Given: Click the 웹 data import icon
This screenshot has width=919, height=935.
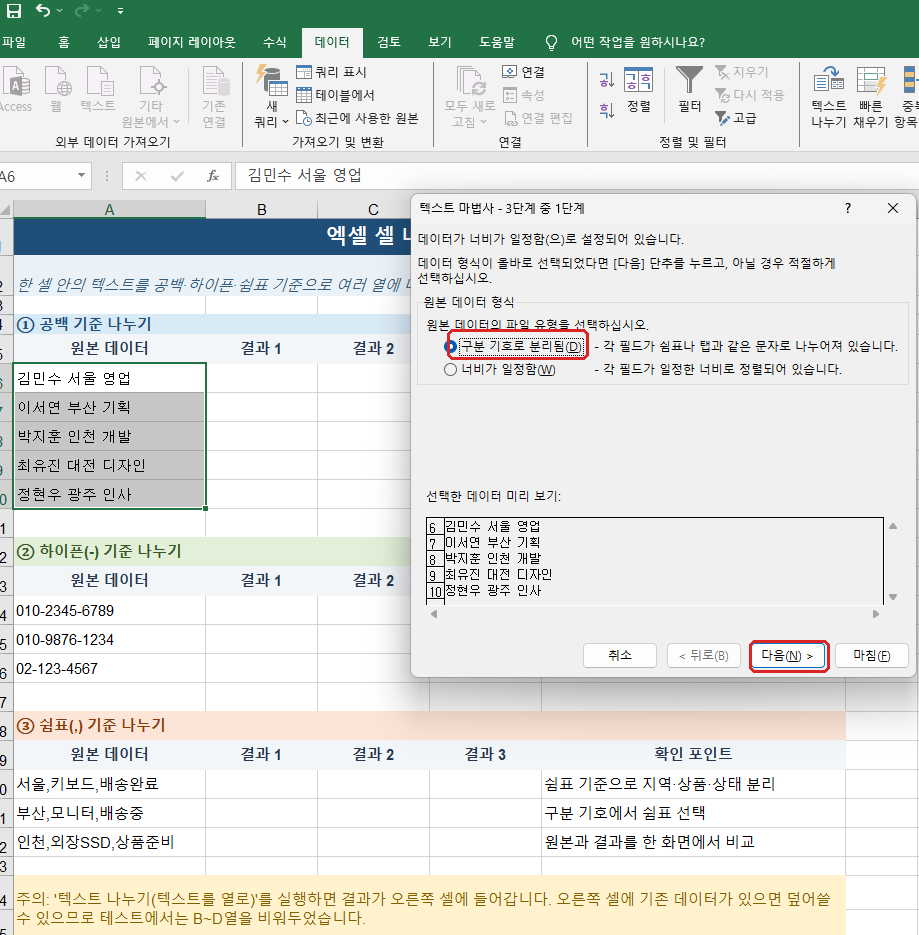Looking at the screenshot, I should (57, 90).
